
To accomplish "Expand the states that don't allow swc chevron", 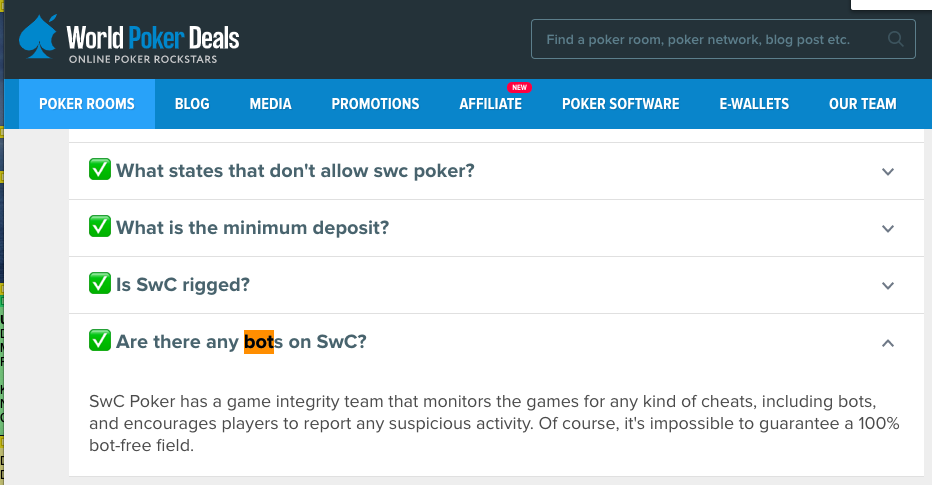I will coord(887,172).
